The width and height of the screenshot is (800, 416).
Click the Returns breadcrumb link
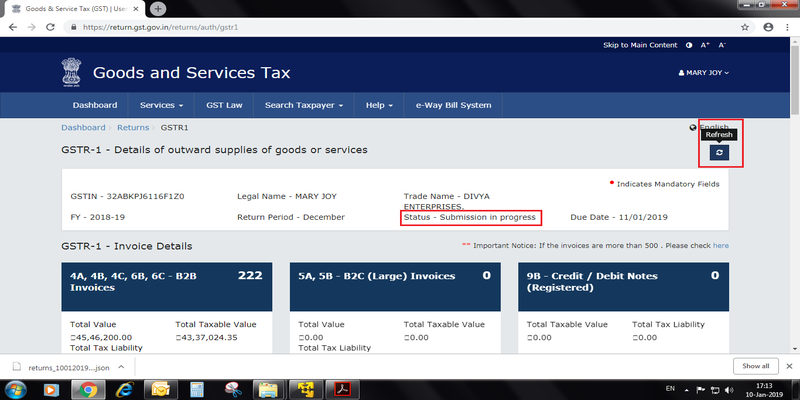point(132,128)
